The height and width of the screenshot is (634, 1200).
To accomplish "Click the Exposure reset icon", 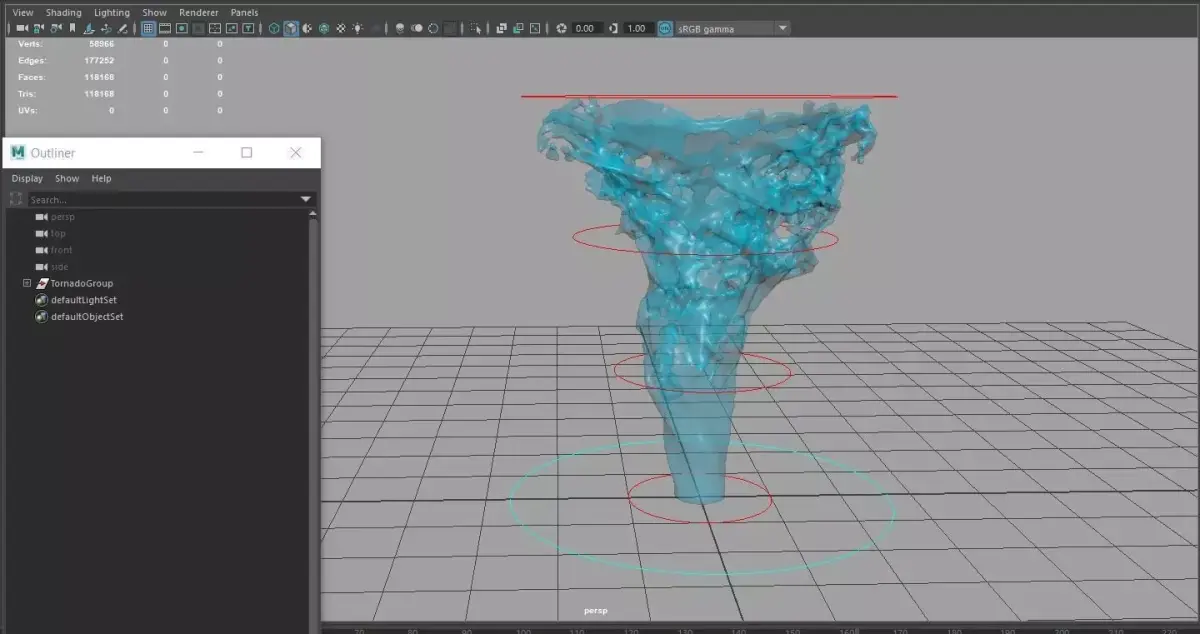I will (x=561, y=28).
